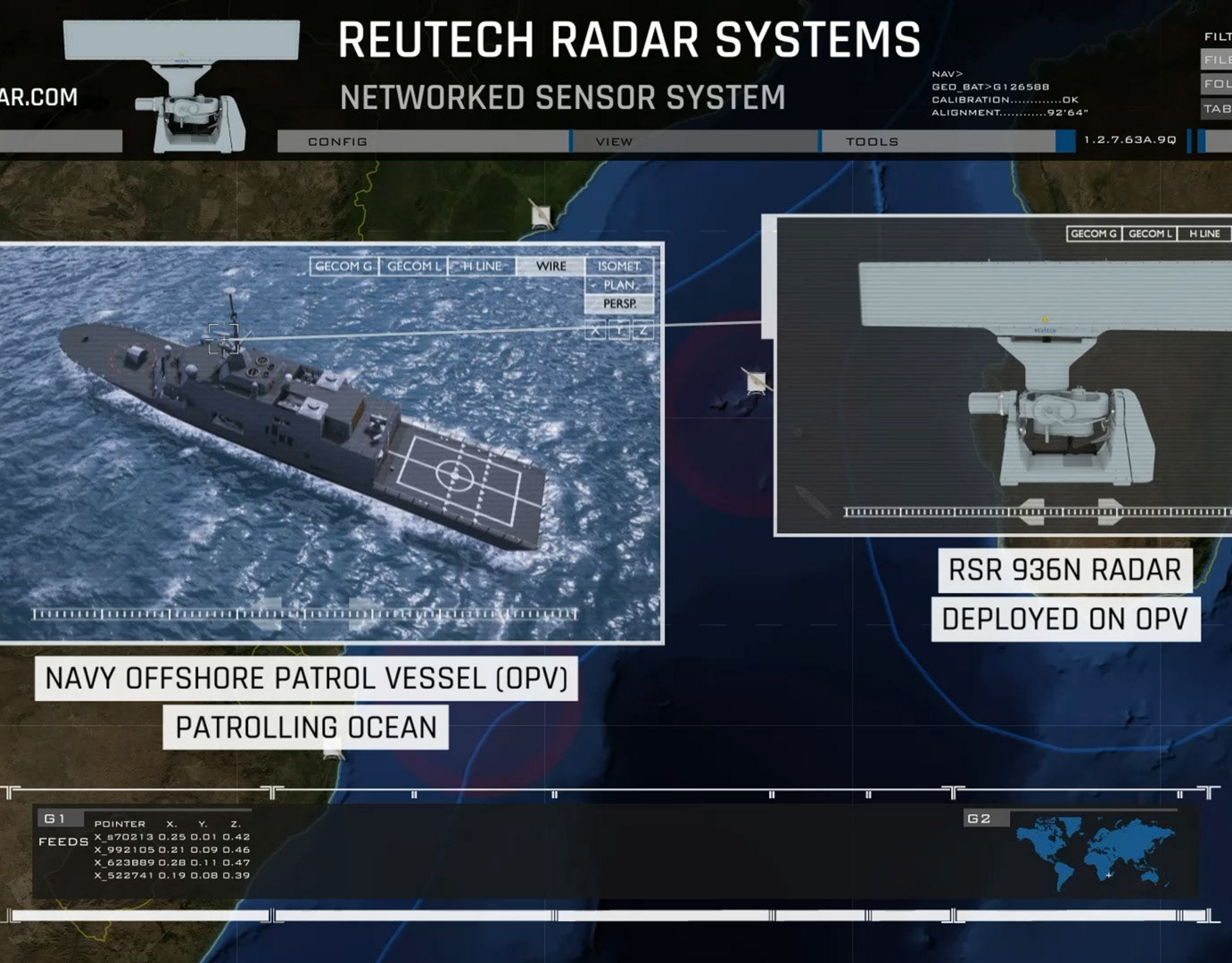The height and width of the screenshot is (963, 1232).
Task: Select H LINE in the radar view panel
Action: [x=1203, y=234]
